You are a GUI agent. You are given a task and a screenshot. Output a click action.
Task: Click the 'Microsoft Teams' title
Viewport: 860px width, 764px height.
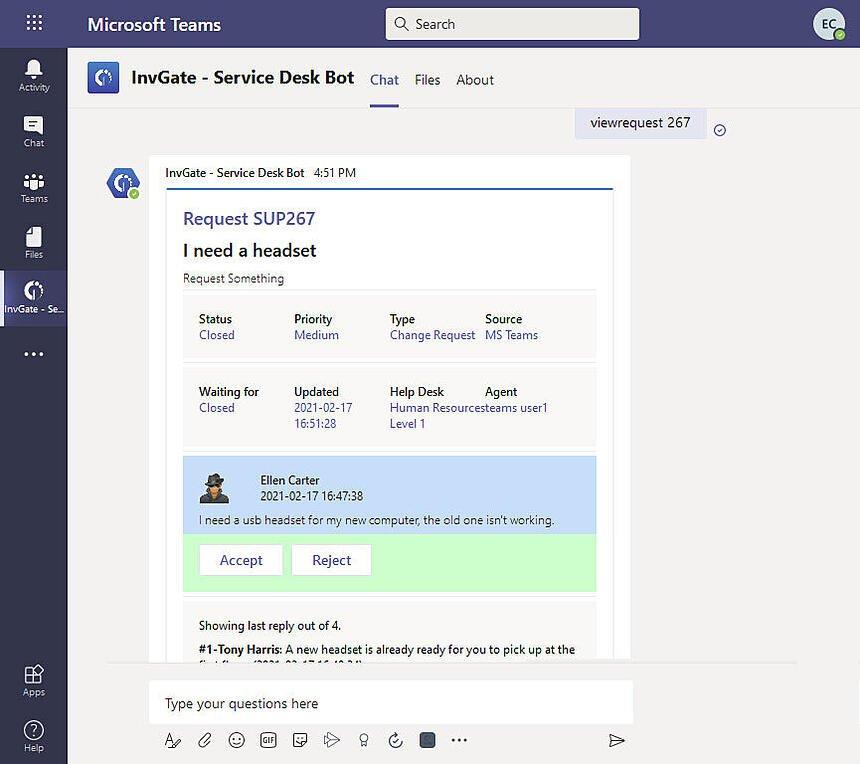pyautogui.click(x=154, y=24)
